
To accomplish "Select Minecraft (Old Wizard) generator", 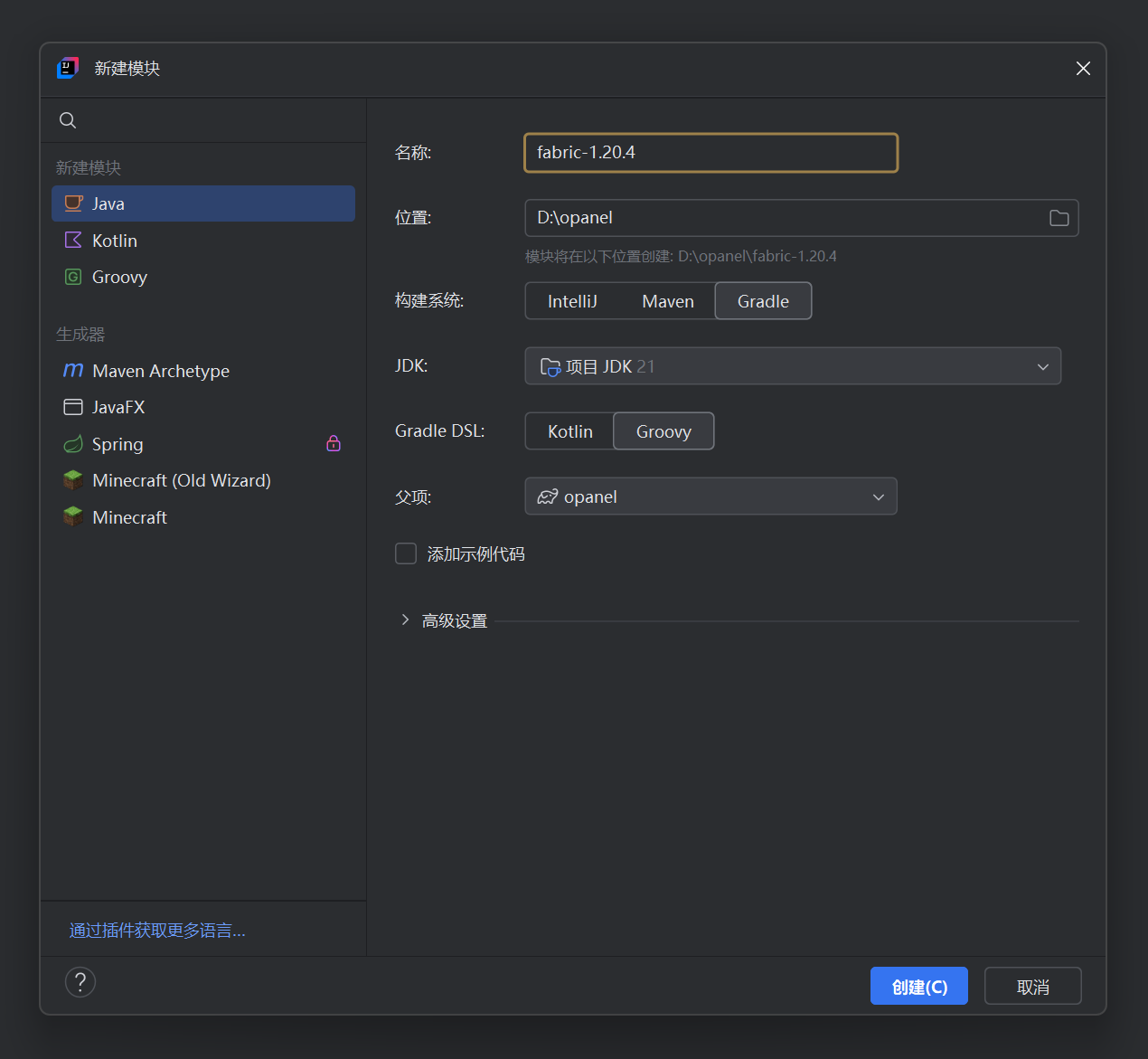I will [x=181, y=480].
